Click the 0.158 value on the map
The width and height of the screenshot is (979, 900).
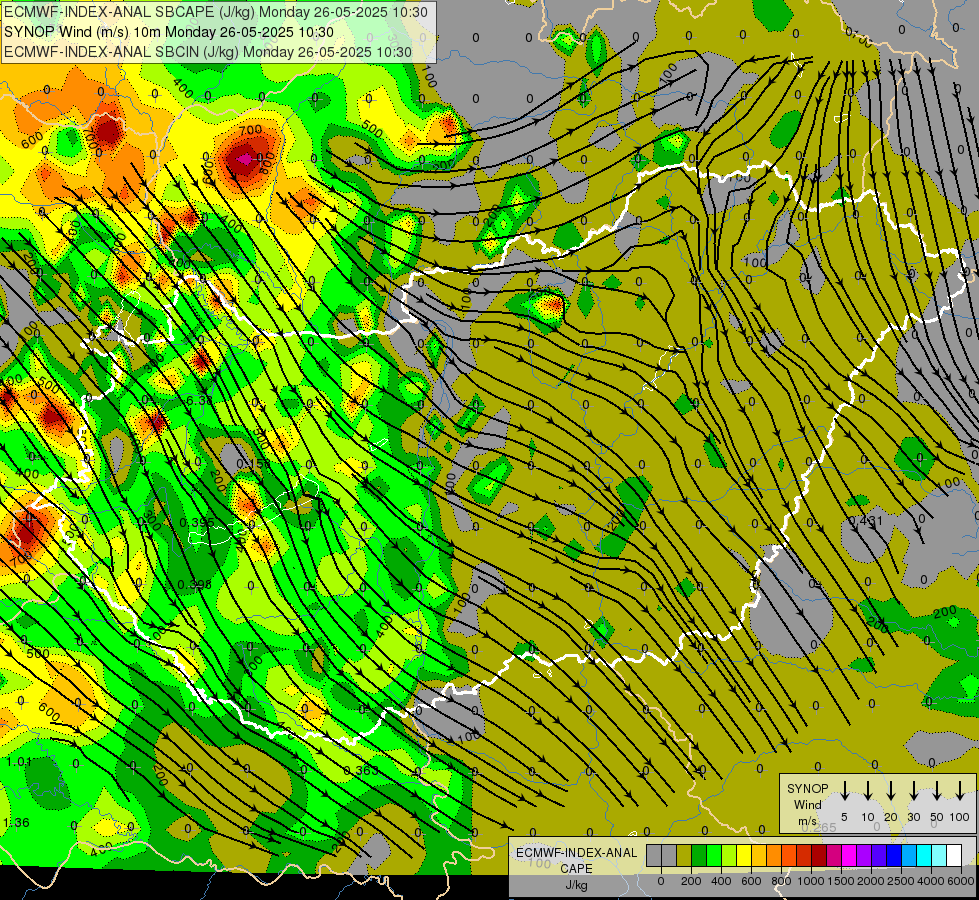pyautogui.click(x=254, y=464)
